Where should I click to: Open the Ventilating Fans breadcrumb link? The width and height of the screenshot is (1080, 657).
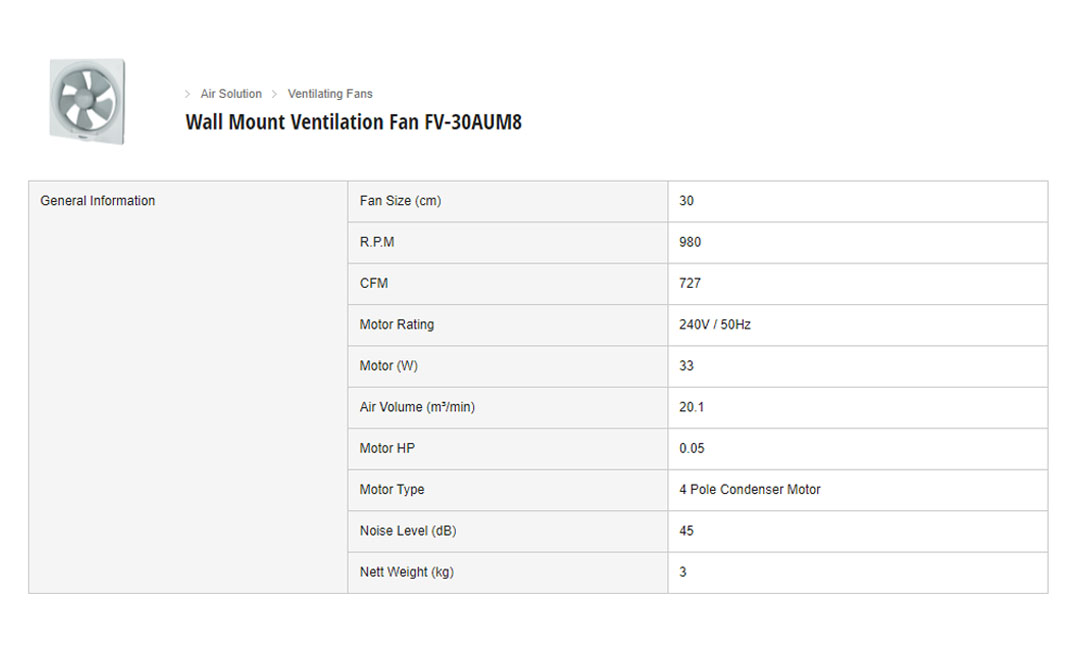(330, 94)
